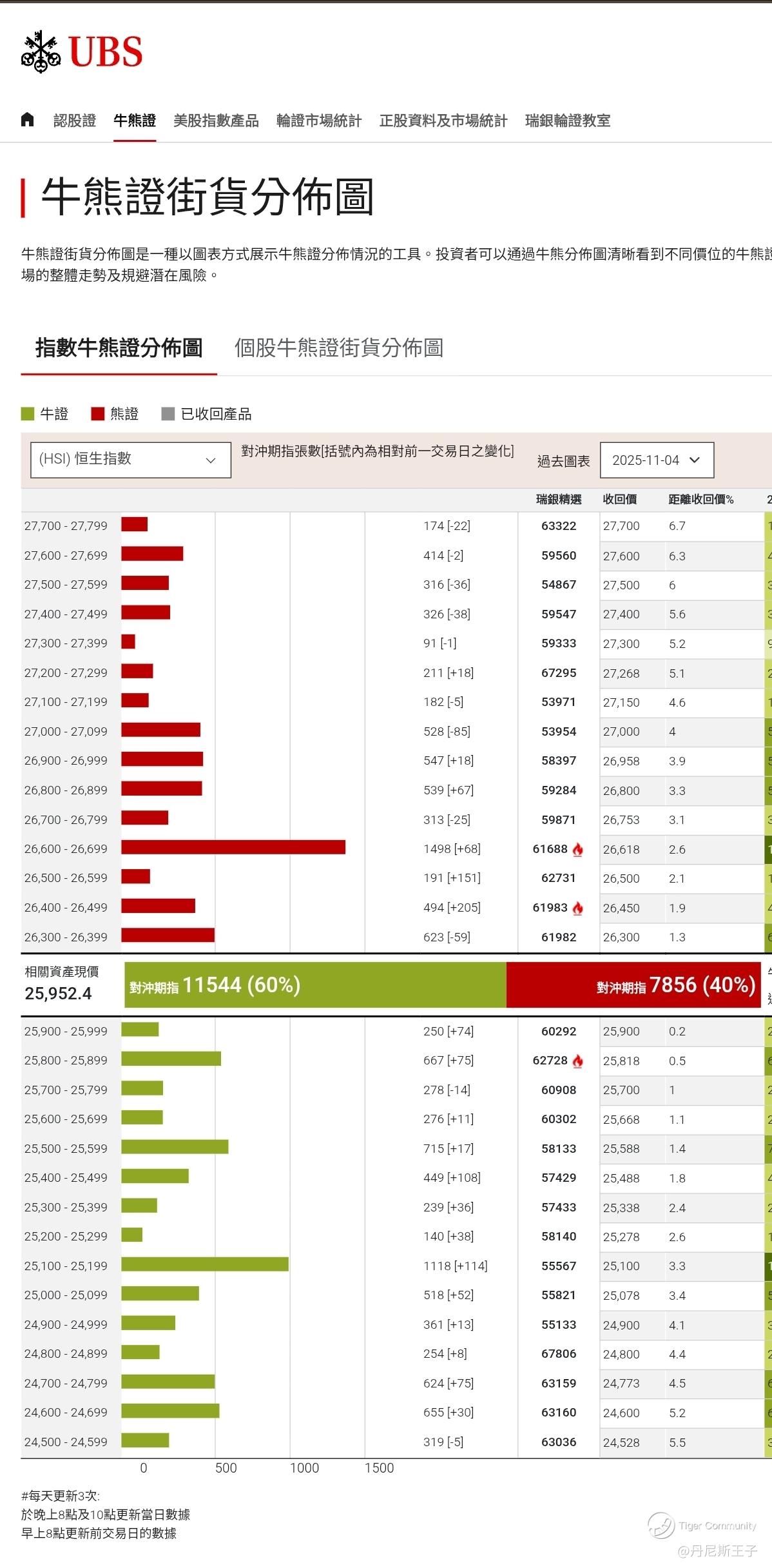The height and width of the screenshot is (1568, 772).
Task: Click value 1498 [+68]
Action: pyautogui.click(x=452, y=849)
